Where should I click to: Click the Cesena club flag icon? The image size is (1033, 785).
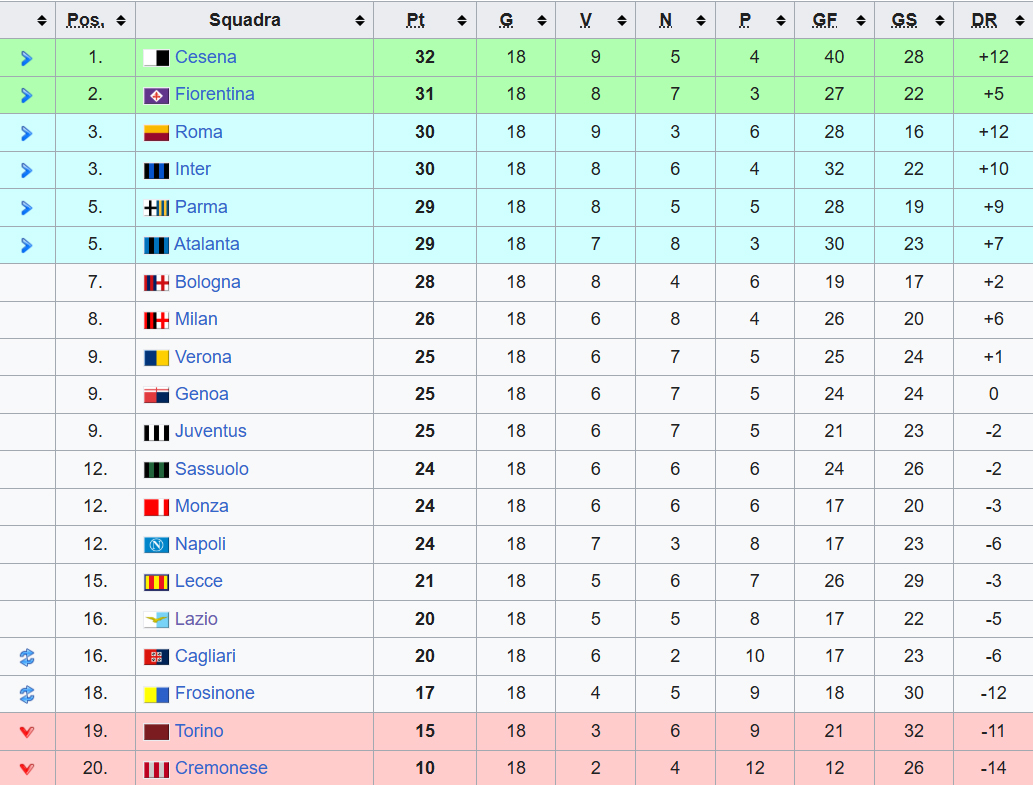[156, 58]
